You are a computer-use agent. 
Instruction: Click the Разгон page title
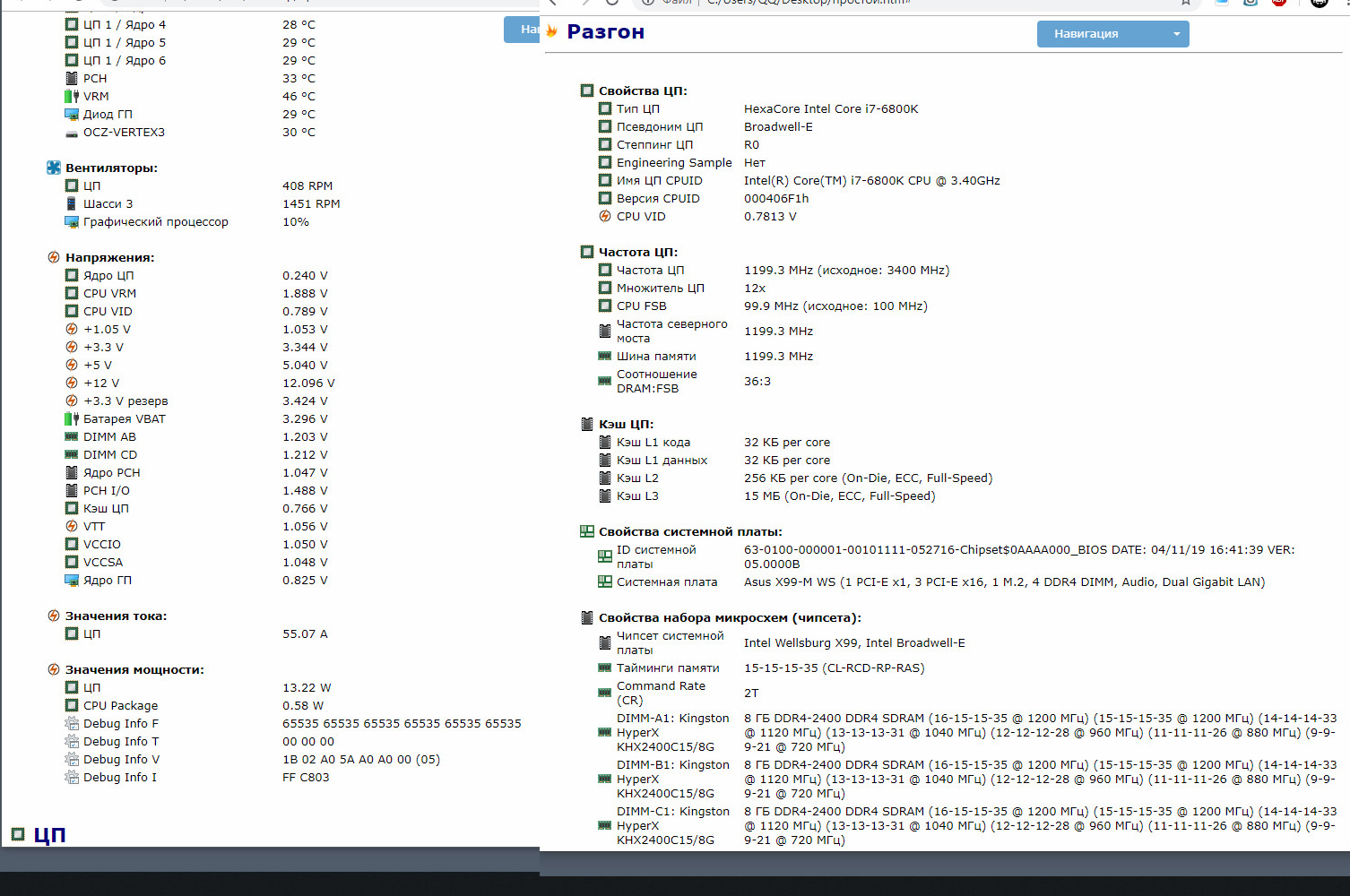pos(606,32)
